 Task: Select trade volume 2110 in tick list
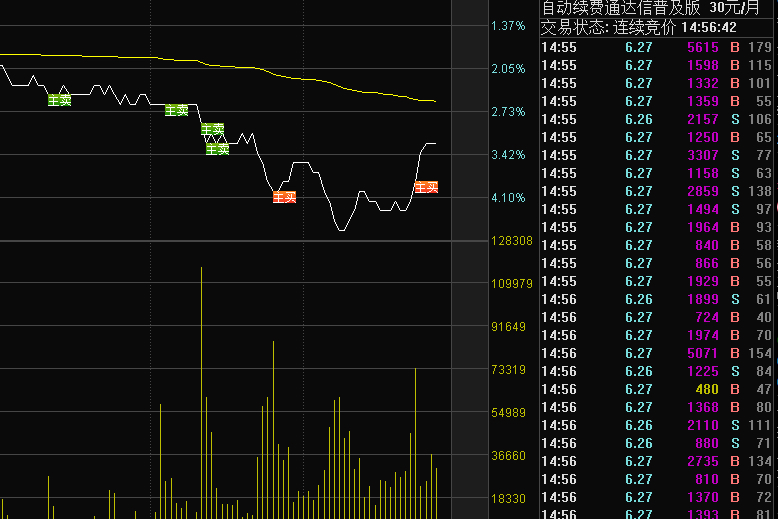tap(703, 425)
